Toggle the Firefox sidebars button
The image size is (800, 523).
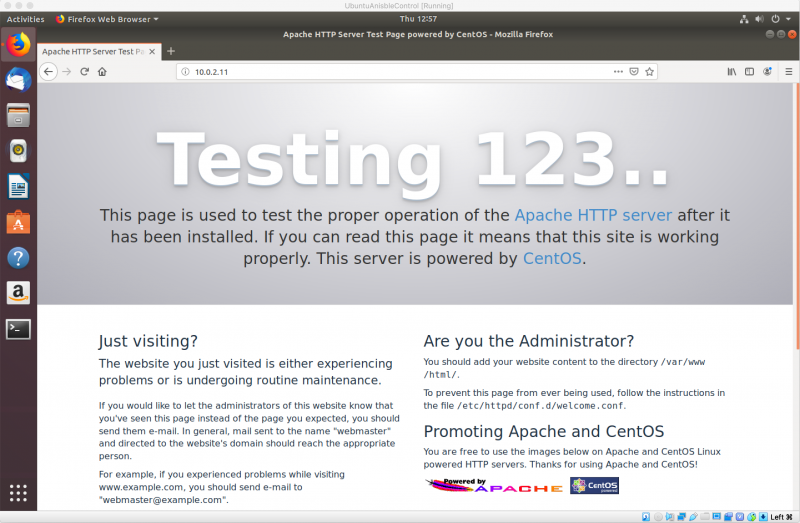tap(749, 72)
